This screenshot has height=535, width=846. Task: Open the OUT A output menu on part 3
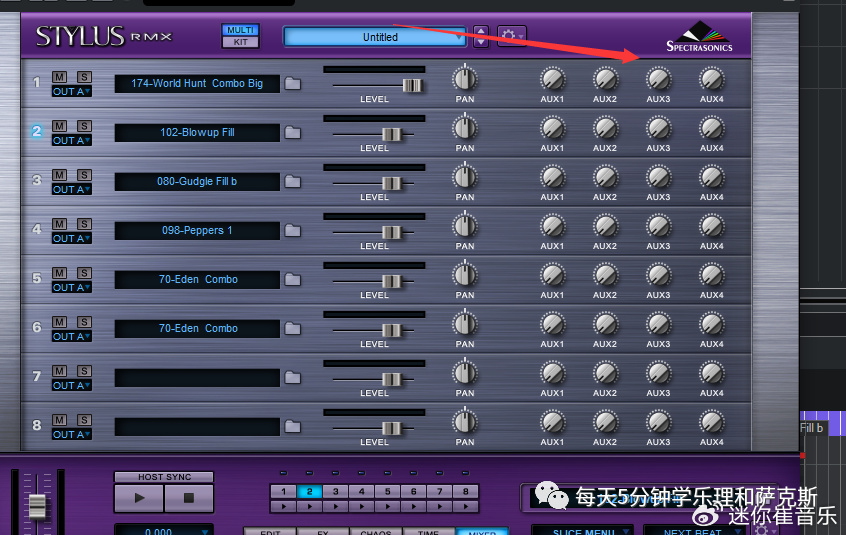[x=72, y=190]
